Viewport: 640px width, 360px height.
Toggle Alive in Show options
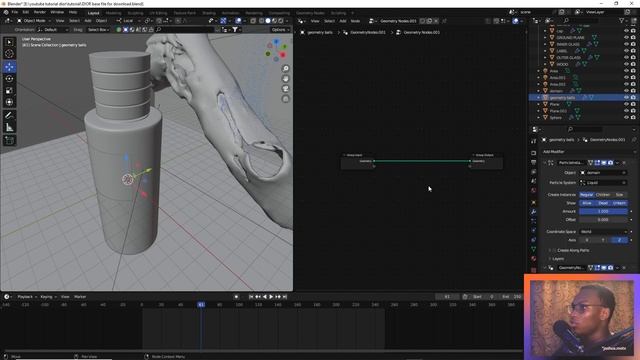(587, 203)
